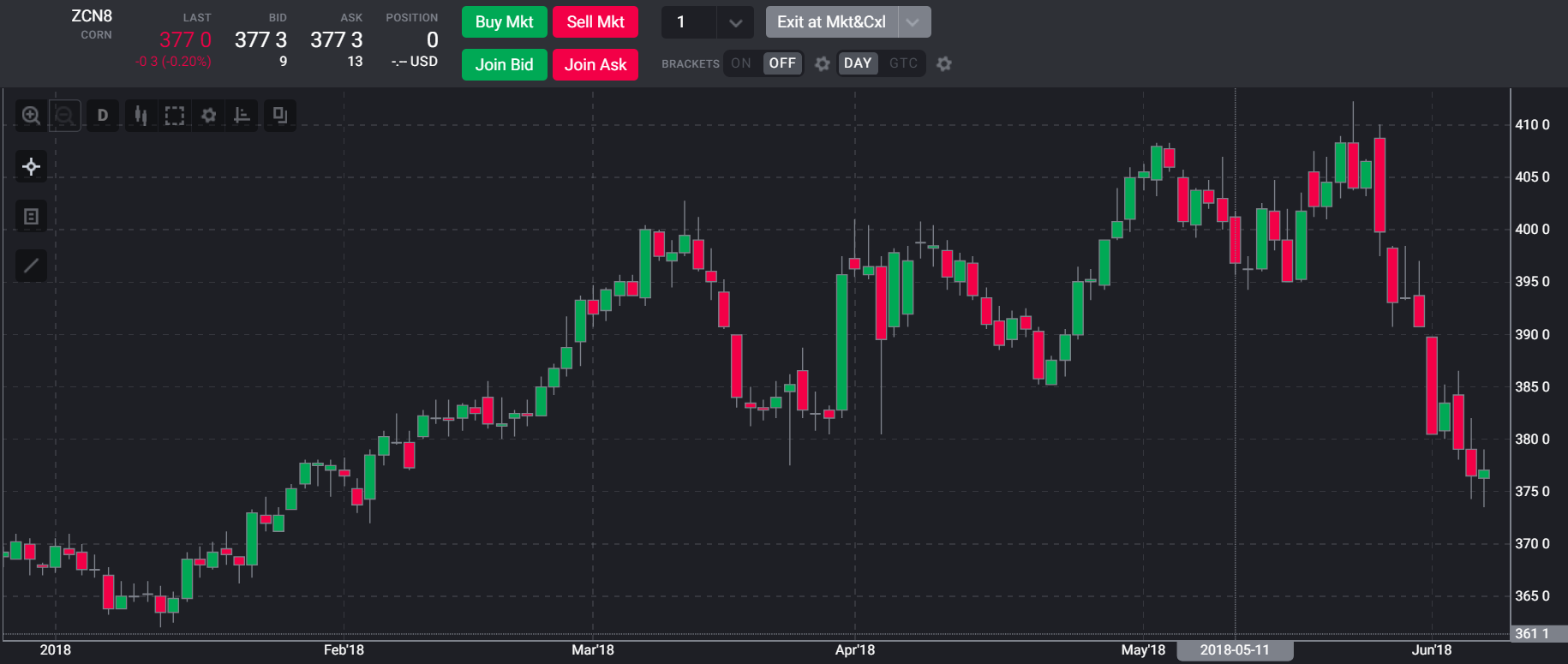Change chart type via candlestick icon

point(141,115)
